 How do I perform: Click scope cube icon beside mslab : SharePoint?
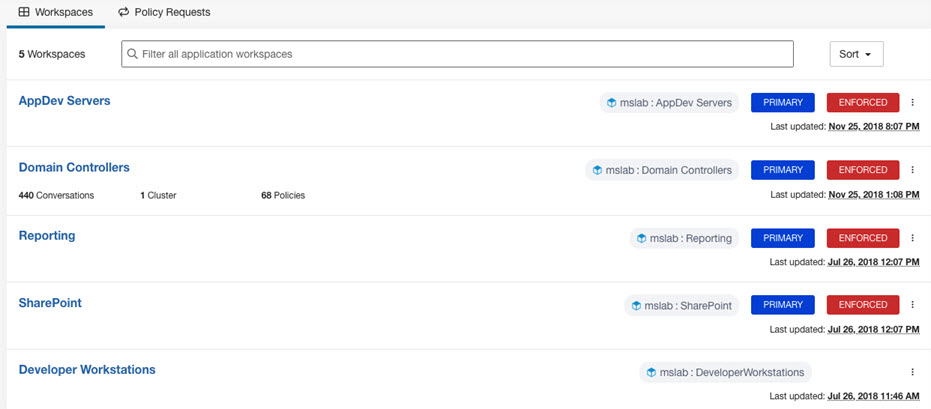point(636,306)
